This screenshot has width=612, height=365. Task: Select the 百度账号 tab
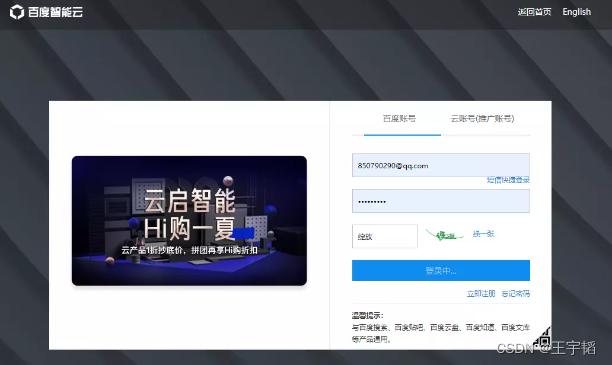pyautogui.click(x=399, y=118)
